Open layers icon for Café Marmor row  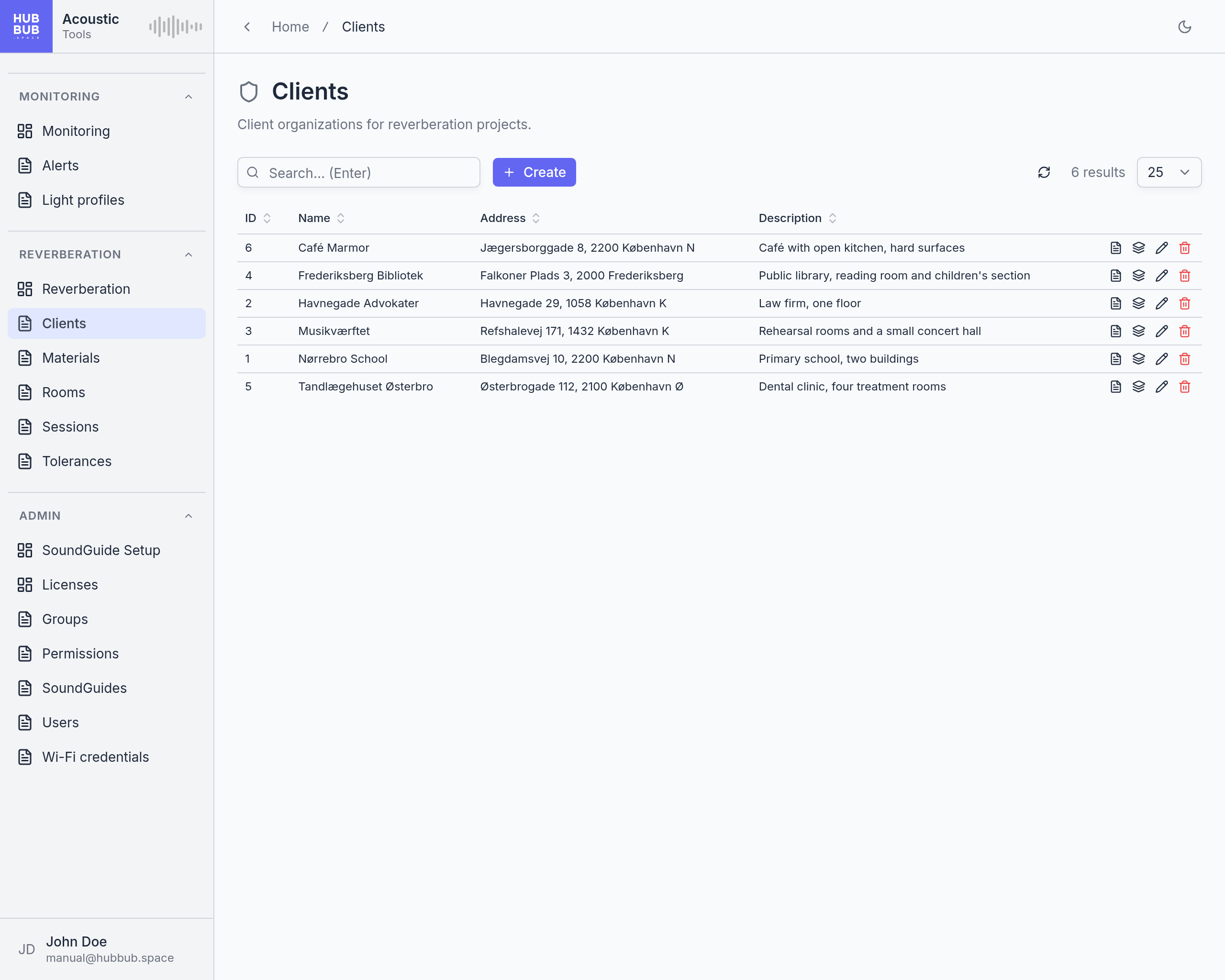(1139, 248)
